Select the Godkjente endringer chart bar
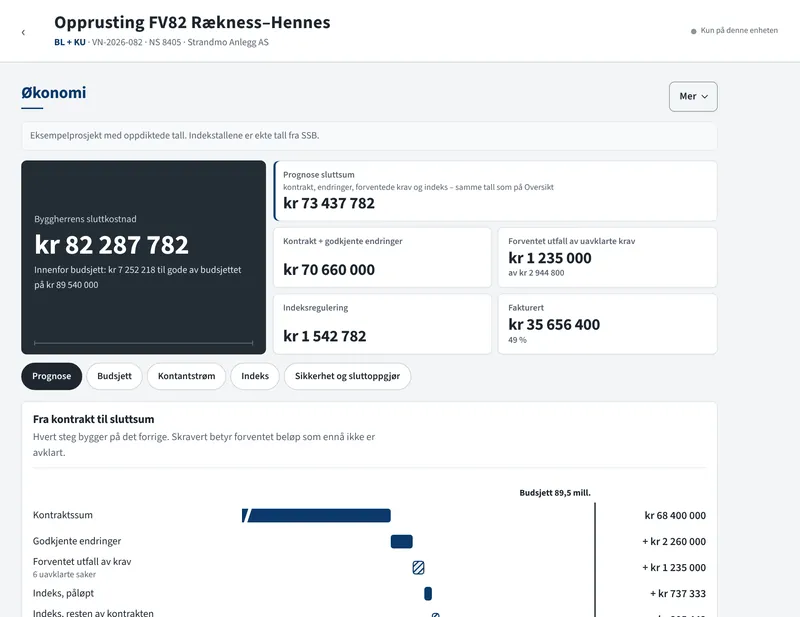This screenshot has height=617, width=800. [x=402, y=541]
